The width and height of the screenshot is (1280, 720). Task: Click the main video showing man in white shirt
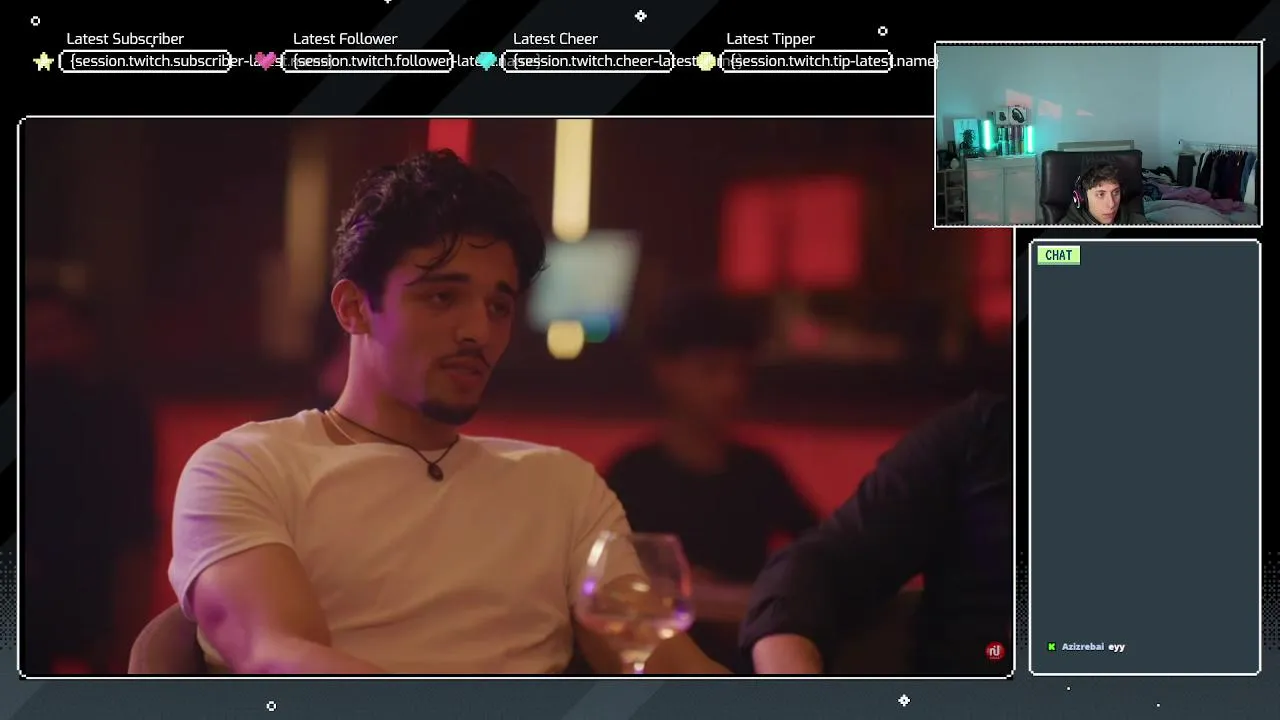point(516,397)
